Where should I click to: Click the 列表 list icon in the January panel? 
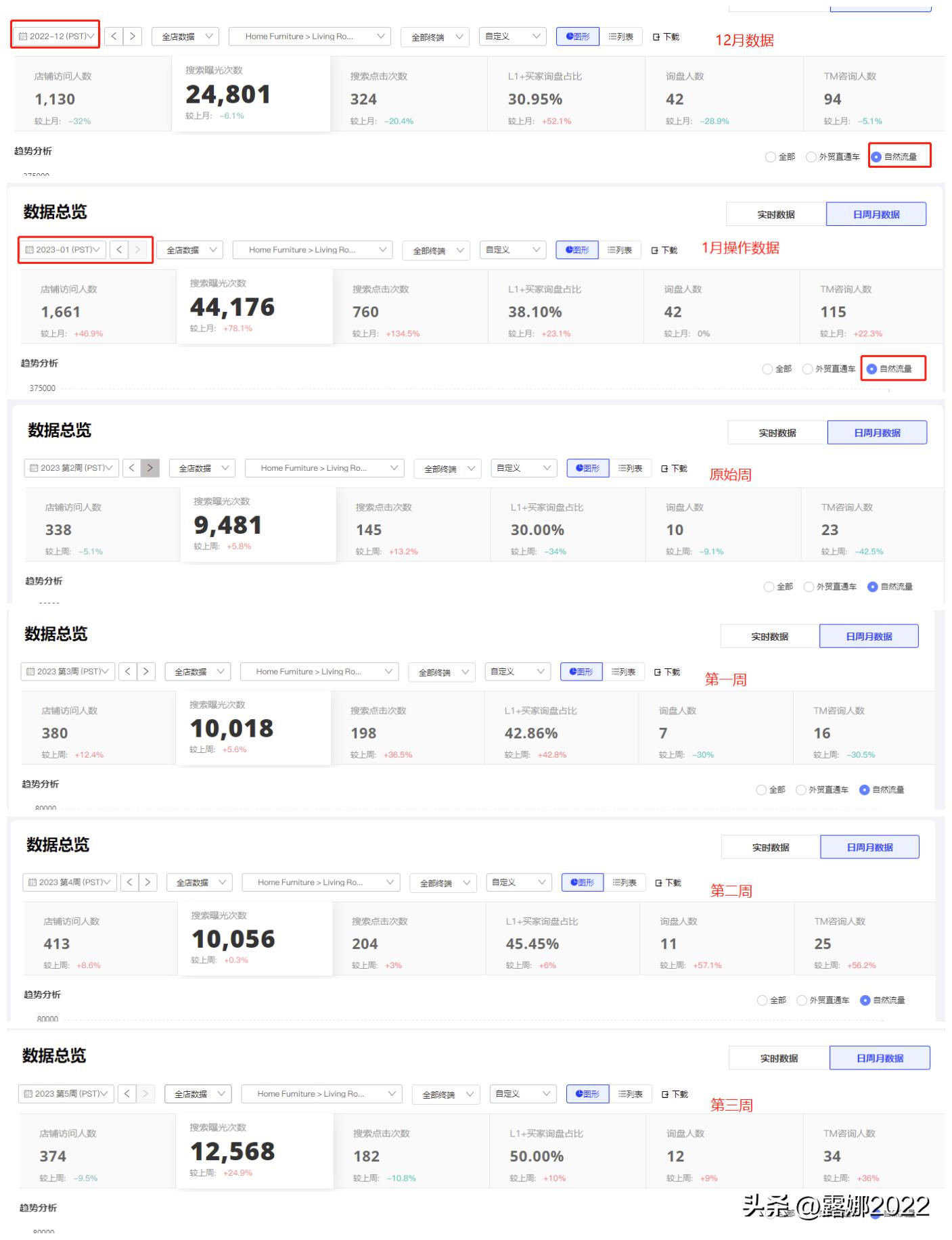point(619,250)
